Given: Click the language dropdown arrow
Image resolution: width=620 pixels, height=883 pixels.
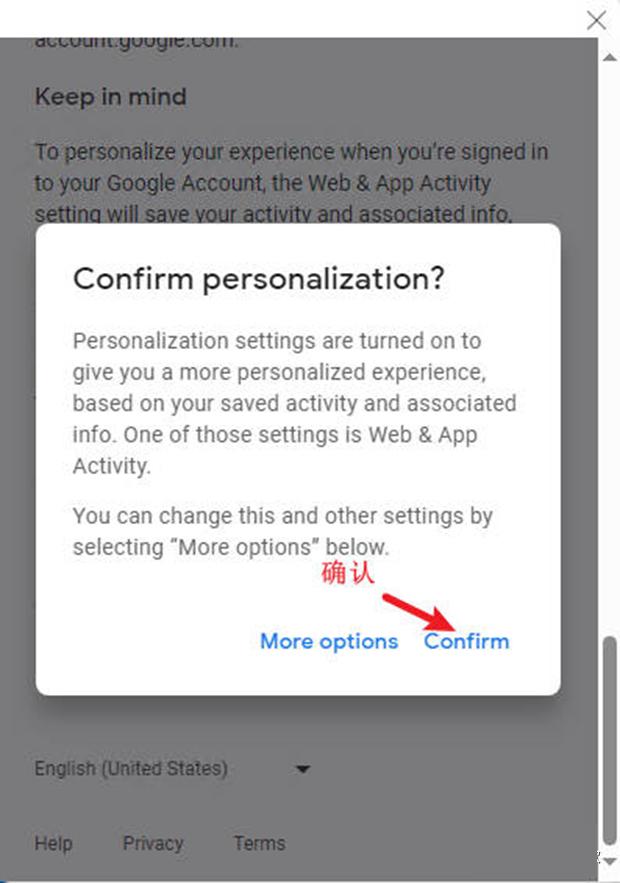Looking at the screenshot, I should point(303,769).
